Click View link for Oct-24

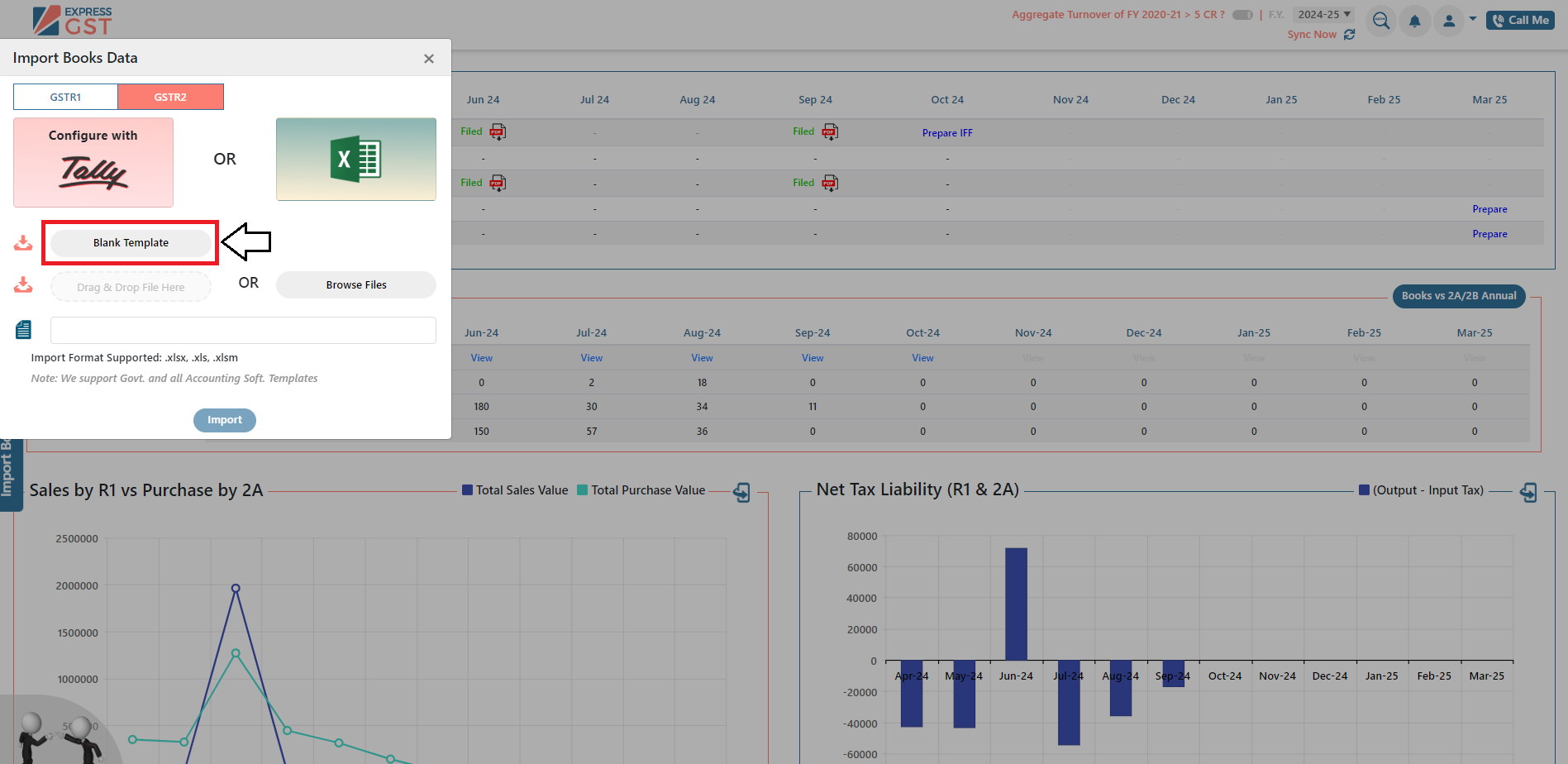click(922, 358)
